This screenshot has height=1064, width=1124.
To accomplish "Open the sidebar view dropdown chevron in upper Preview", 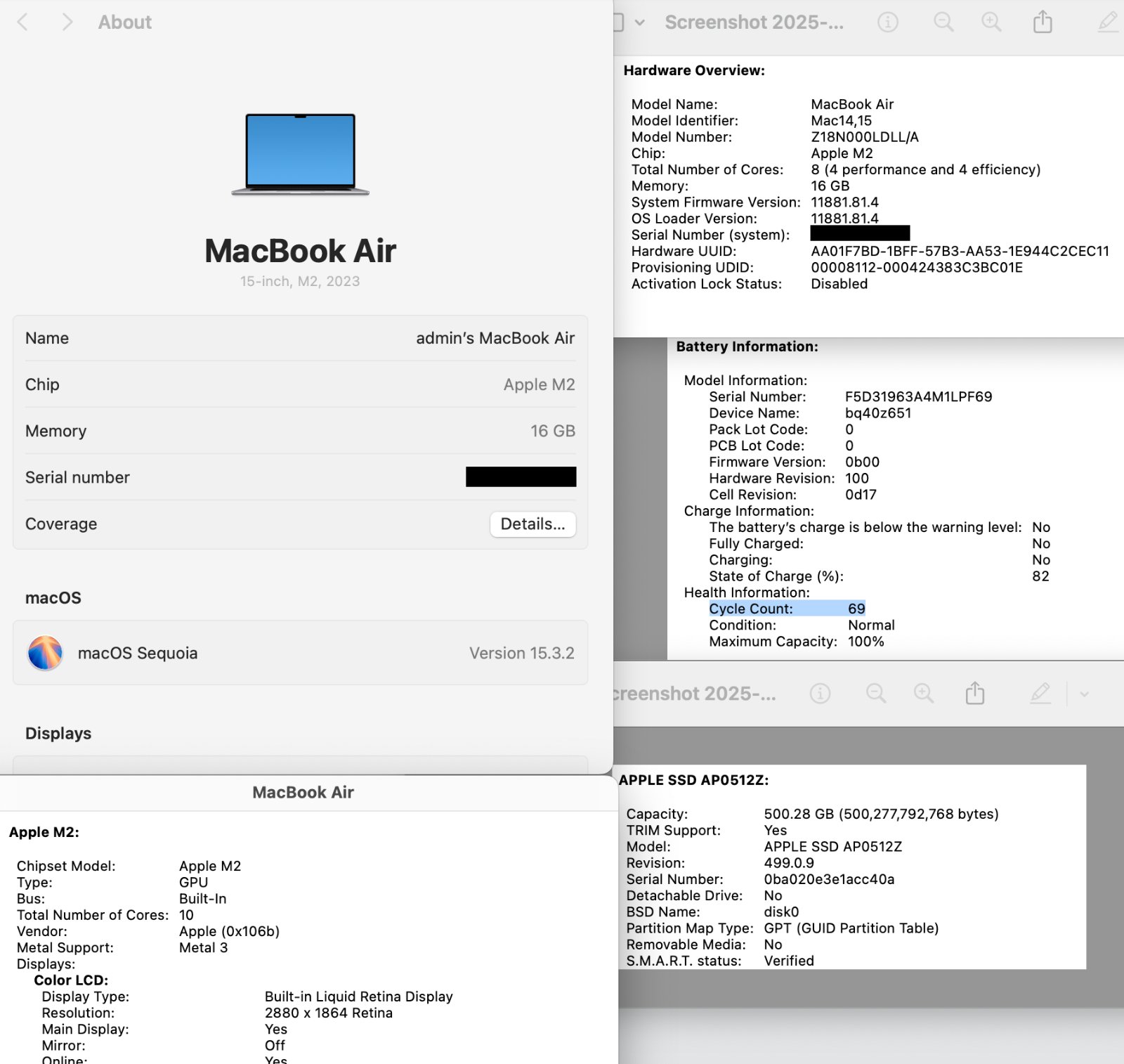I will [x=640, y=22].
